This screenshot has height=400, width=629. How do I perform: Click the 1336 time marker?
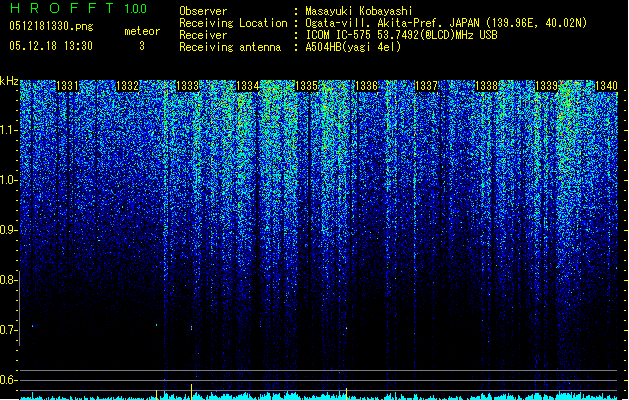click(x=367, y=86)
